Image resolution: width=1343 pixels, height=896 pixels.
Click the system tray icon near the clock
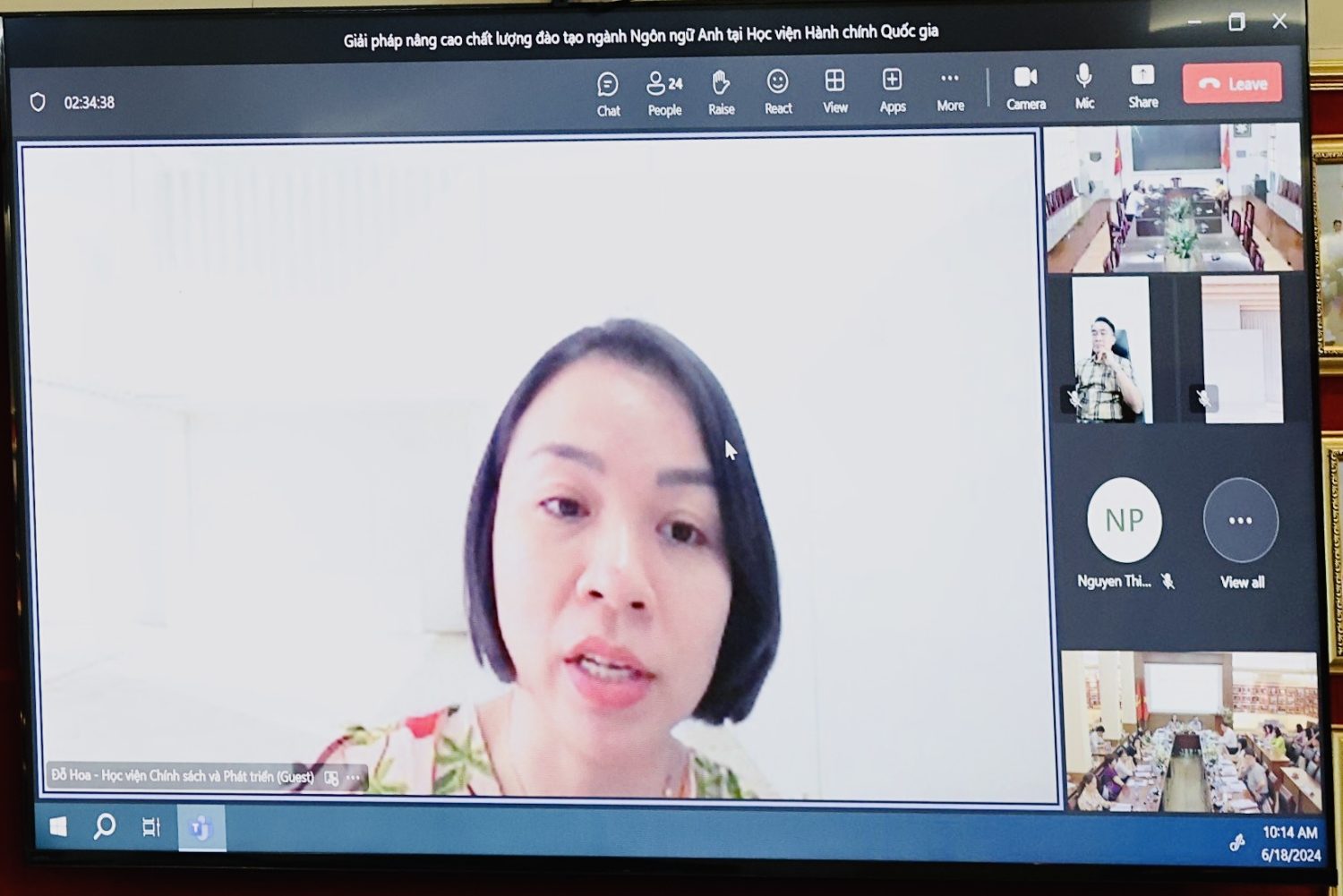click(x=1237, y=842)
